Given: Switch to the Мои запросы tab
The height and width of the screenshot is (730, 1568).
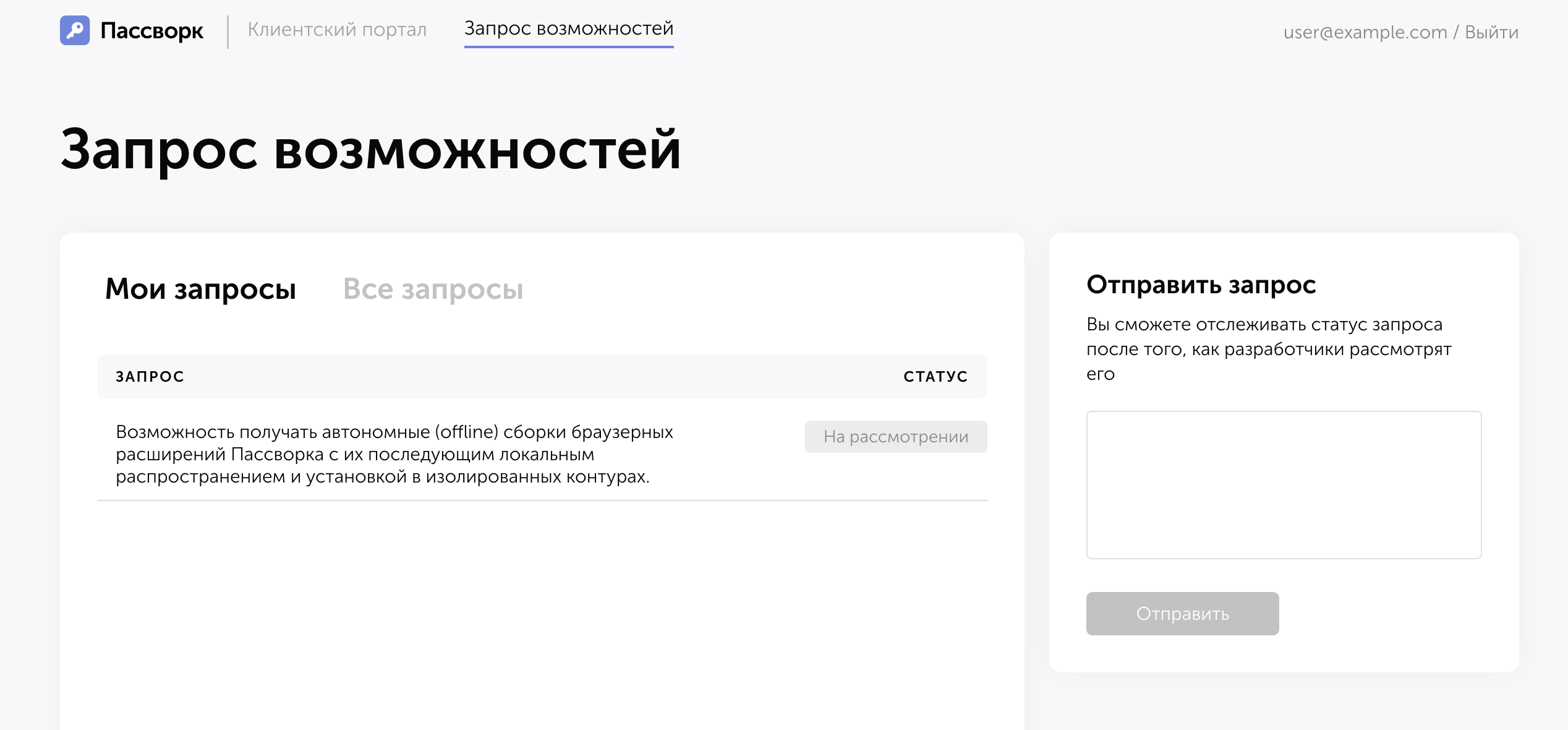Looking at the screenshot, I should pos(200,289).
